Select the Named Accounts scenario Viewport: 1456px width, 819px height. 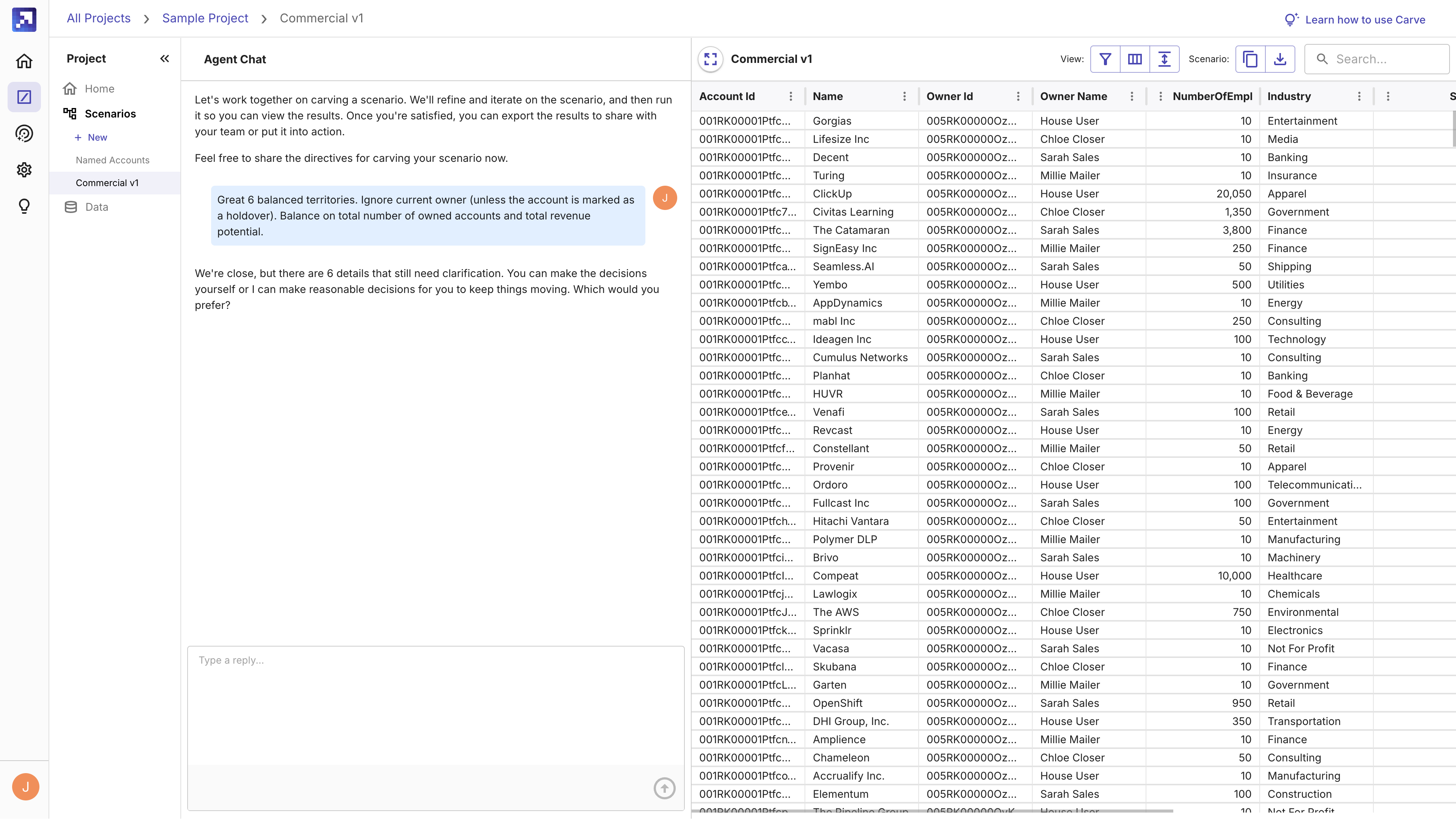[x=113, y=160]
